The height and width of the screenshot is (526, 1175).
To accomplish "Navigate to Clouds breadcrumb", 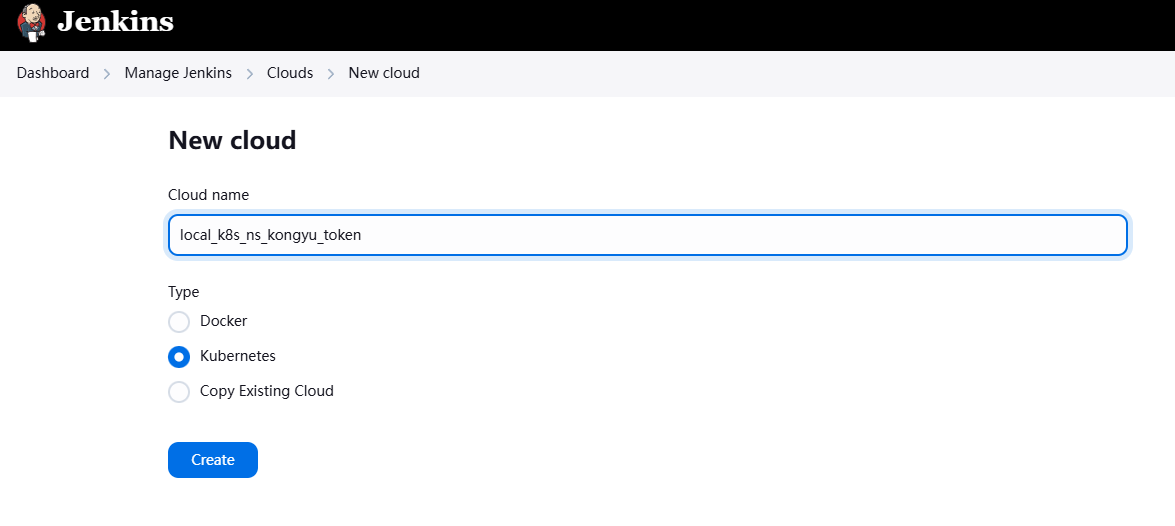I will [290, 73].
